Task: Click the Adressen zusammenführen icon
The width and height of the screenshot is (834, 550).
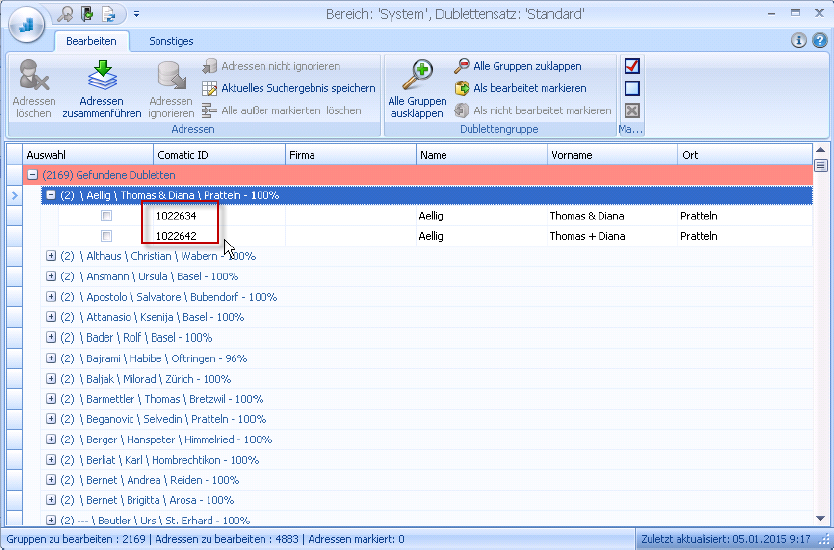Action: [x=103, y=76]
